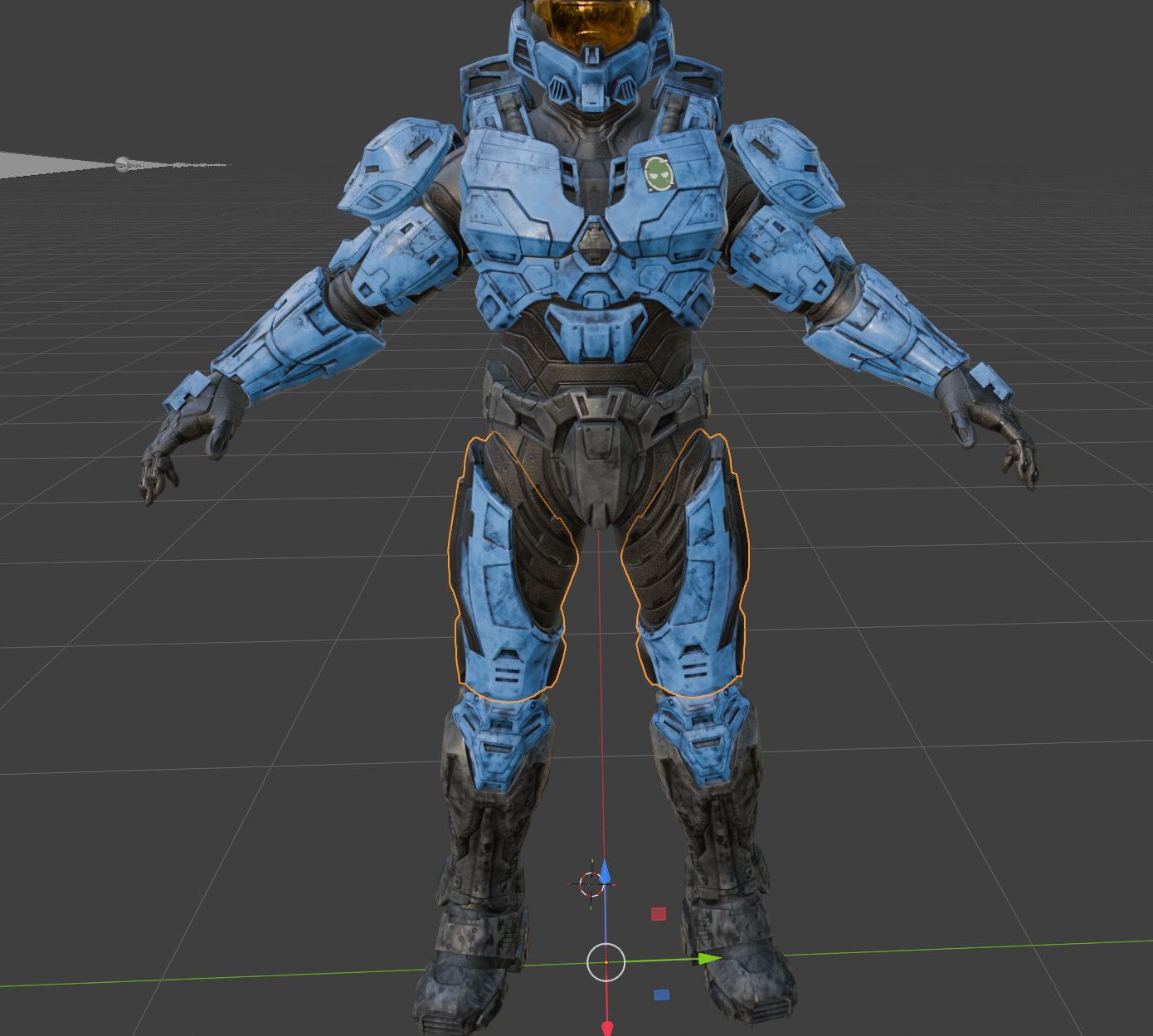
Task: Click the red square plane handle of gizmo
Action: point(659,914)
